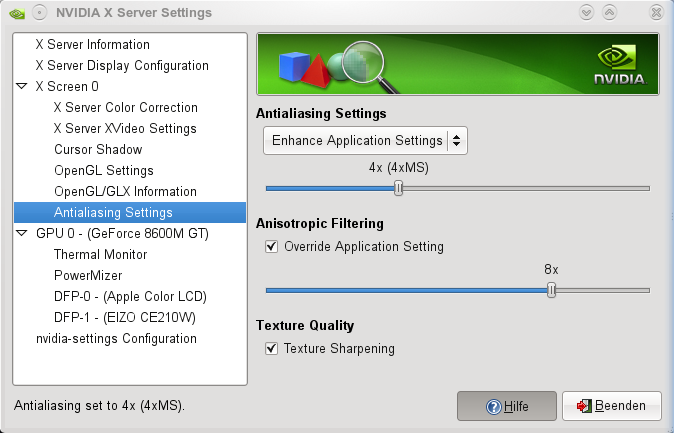Select DFP-1 - (EIZO CE210W)

[x=125, y=318]
